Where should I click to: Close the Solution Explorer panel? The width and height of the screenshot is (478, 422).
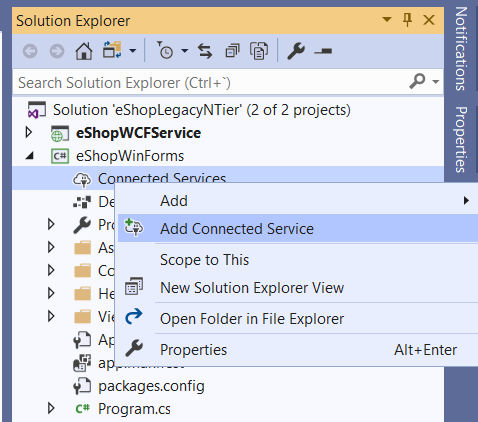429,20
